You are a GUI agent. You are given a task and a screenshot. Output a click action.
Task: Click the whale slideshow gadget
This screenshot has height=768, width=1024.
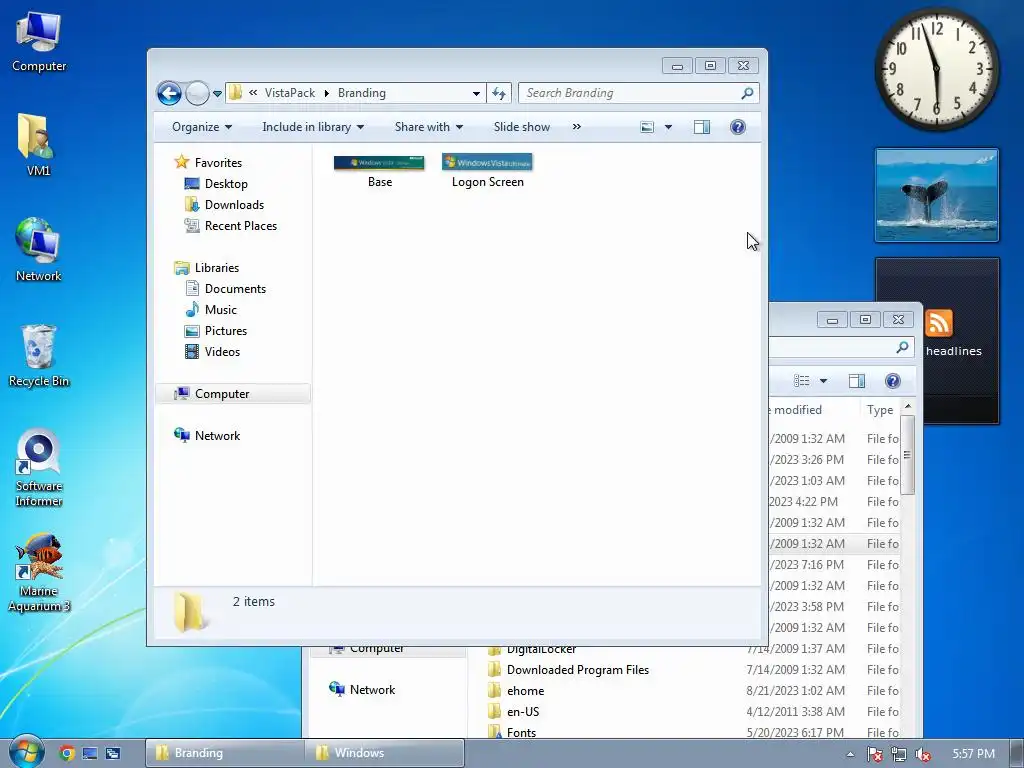pyautogui.click(x=936, y=195)
